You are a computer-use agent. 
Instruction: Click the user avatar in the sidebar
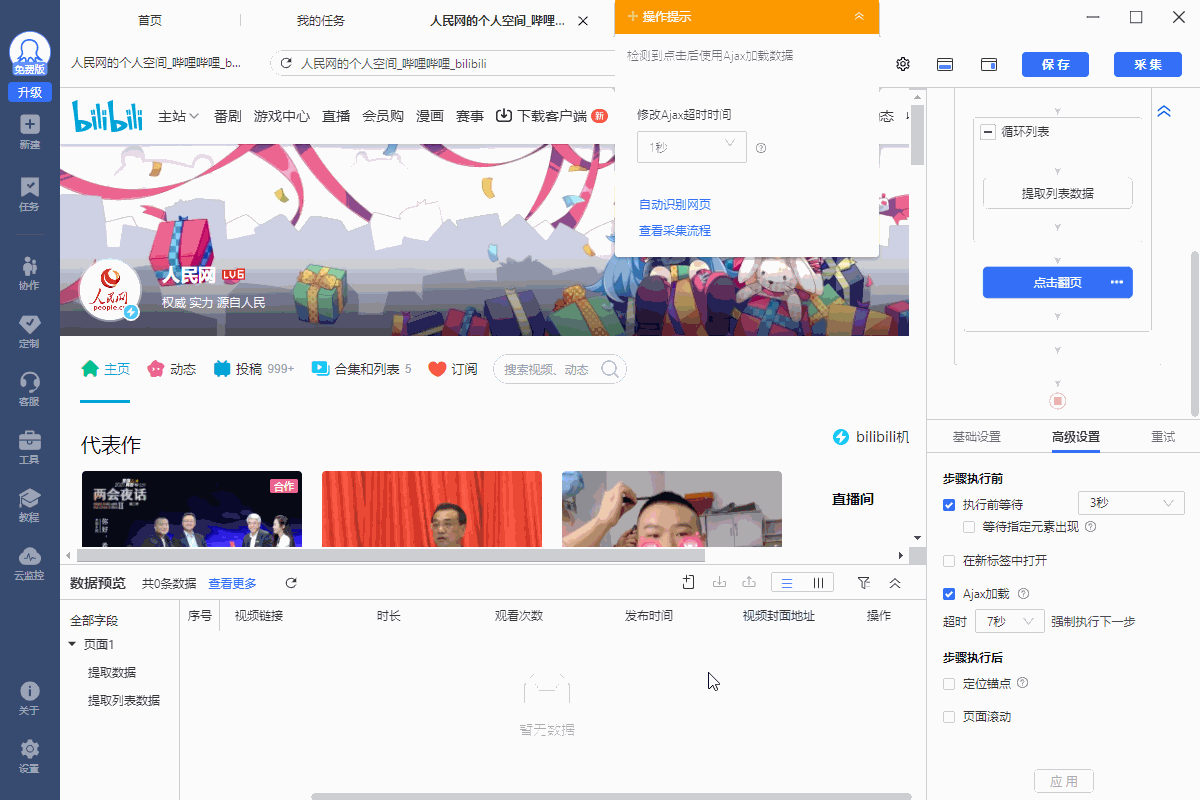point(30,52)
